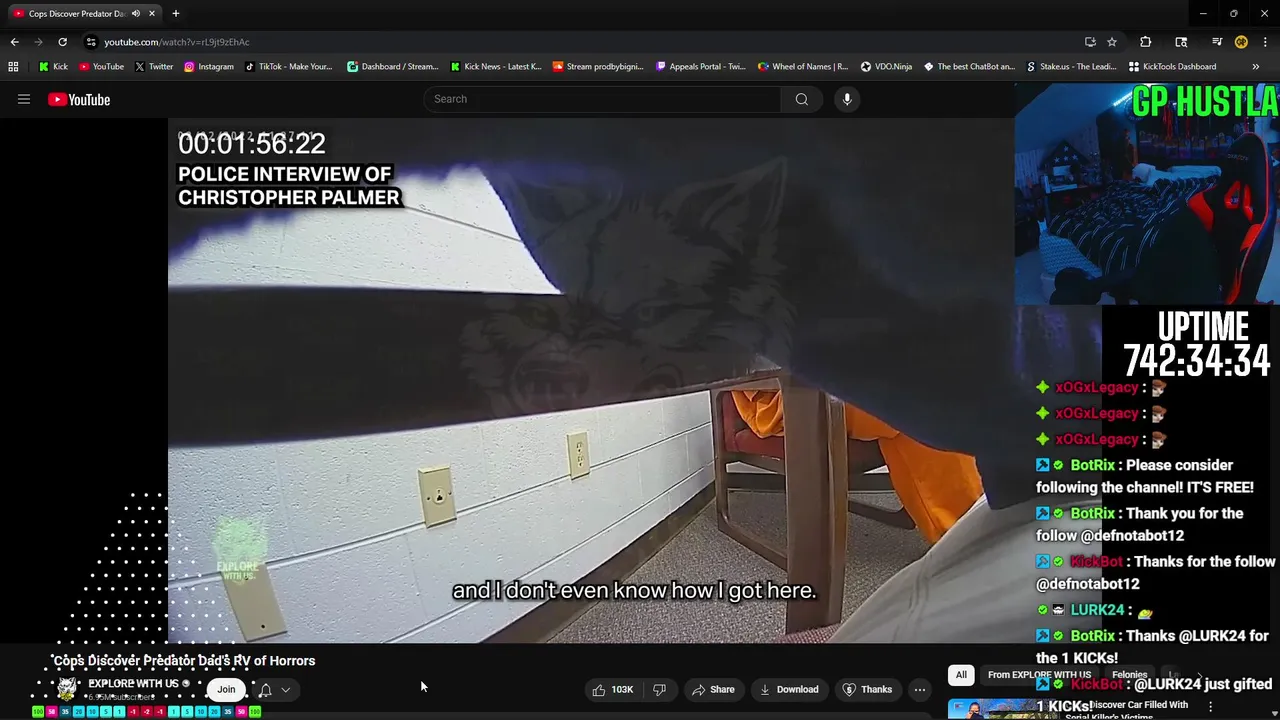
Task: Click the video title text
Action: (184, 661)
